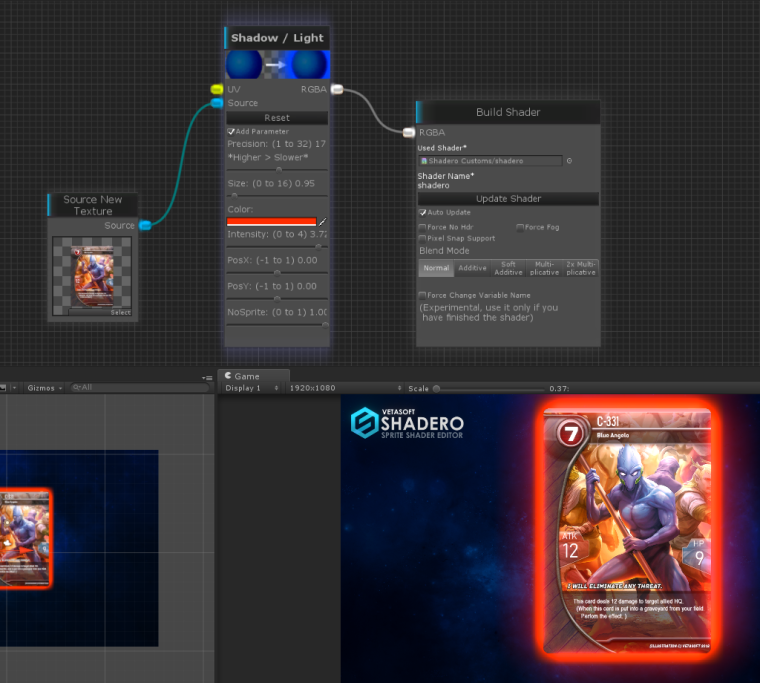Select the Additive blend mode

pos(472,268)
